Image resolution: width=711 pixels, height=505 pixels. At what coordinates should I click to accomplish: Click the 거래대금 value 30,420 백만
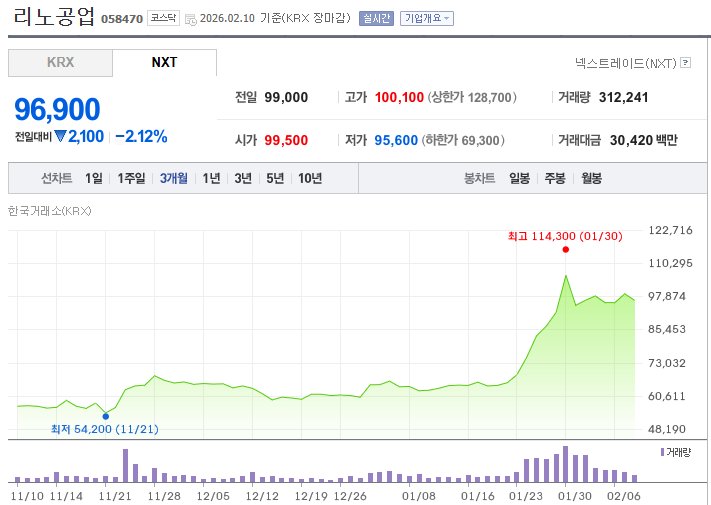point(643,140)
